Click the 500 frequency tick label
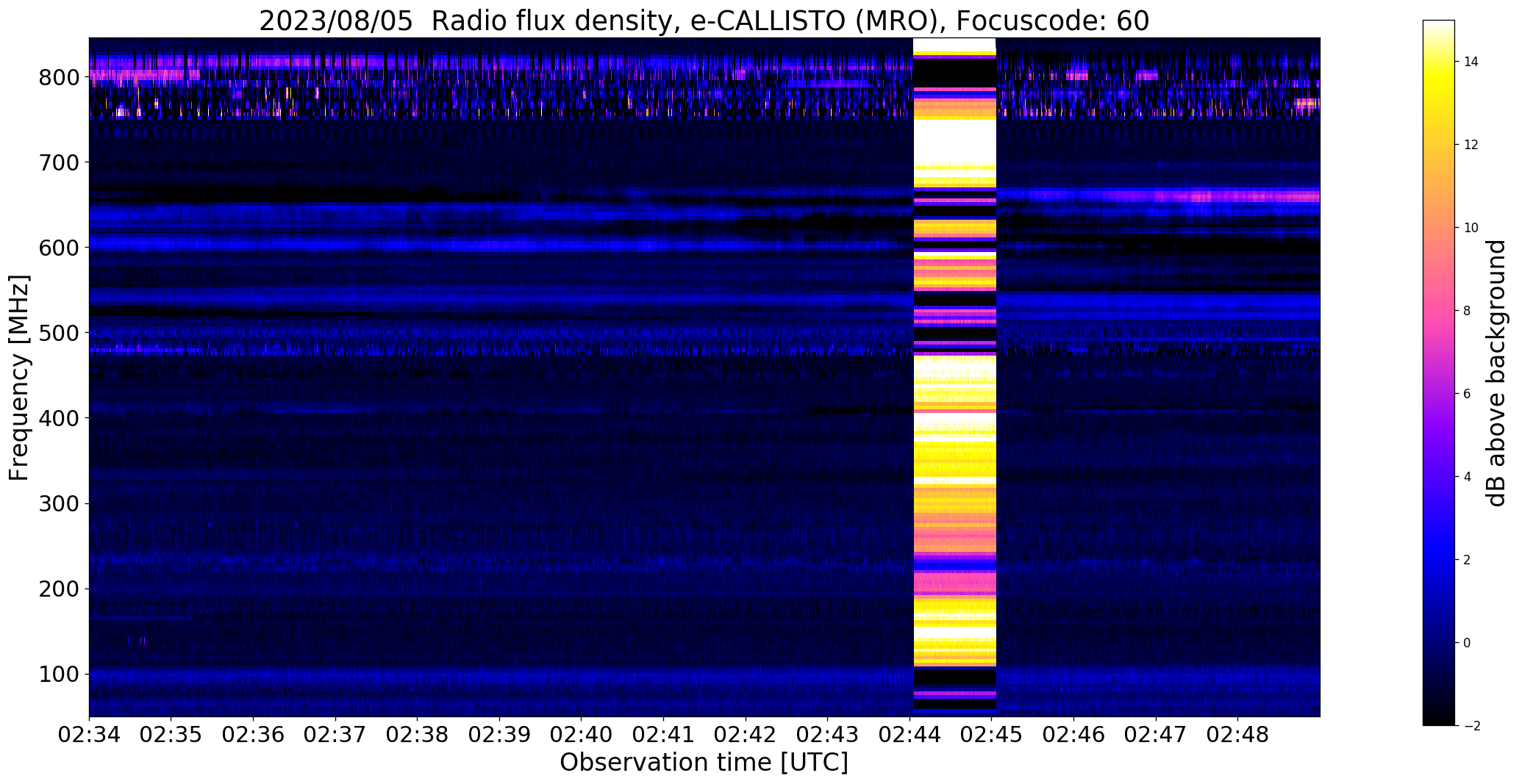Image resolution: width=1519 pixels, height=784 pixels. click(x=58, y=333)
